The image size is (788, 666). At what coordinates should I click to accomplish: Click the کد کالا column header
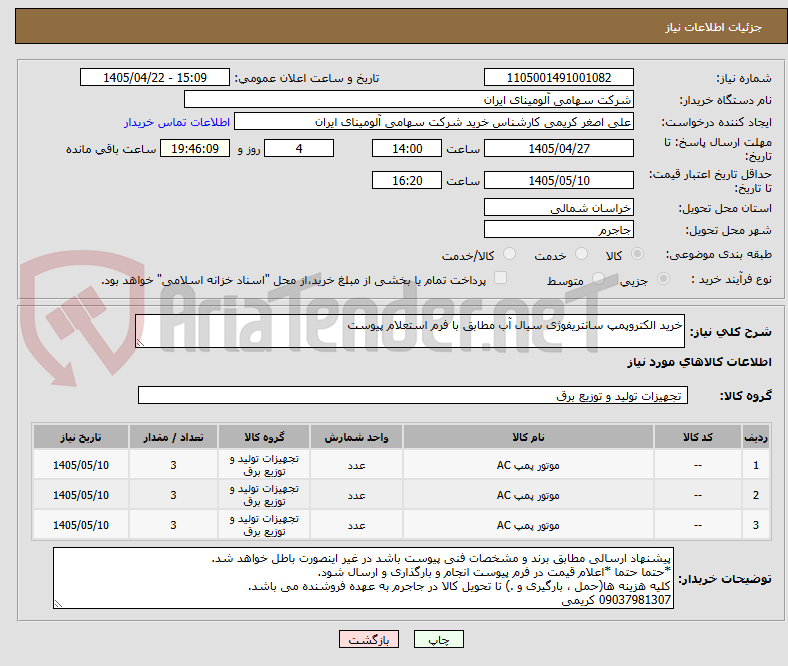698,437
